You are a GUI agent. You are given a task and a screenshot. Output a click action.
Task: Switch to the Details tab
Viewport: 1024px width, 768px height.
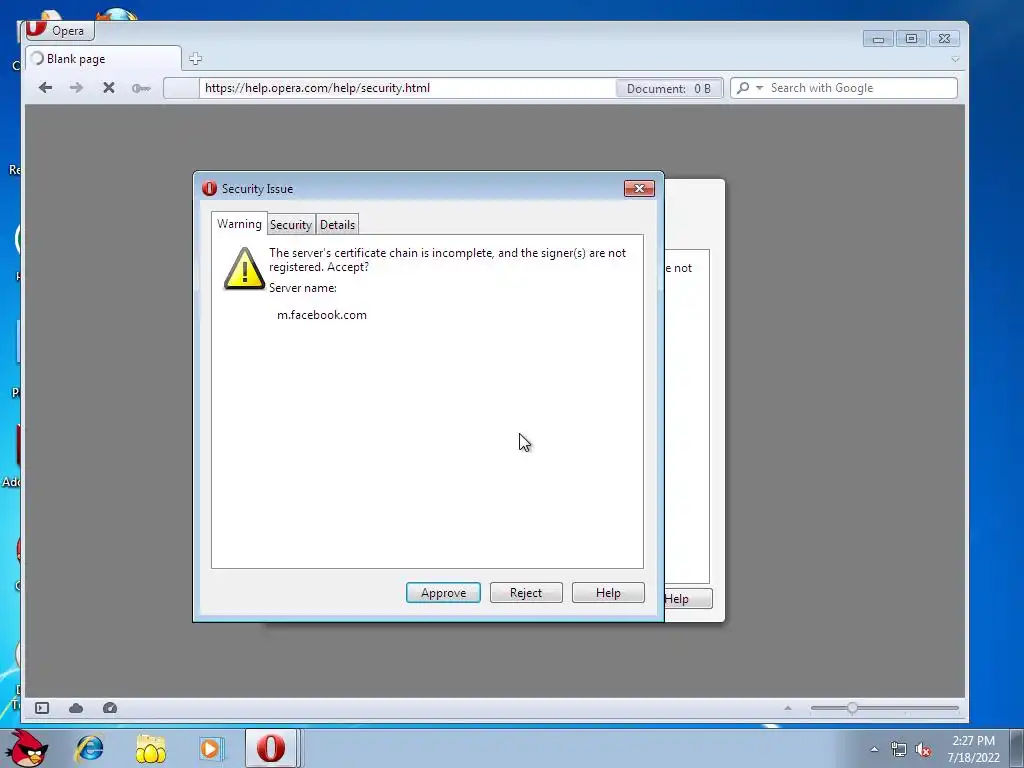click(338, 225)
